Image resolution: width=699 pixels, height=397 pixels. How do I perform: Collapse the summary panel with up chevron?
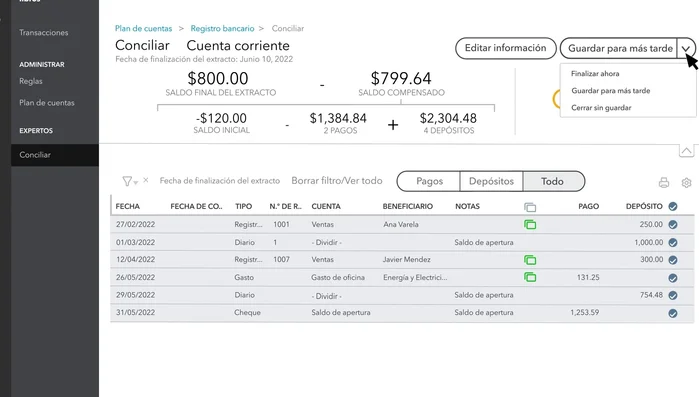click(x=687, y=151)
